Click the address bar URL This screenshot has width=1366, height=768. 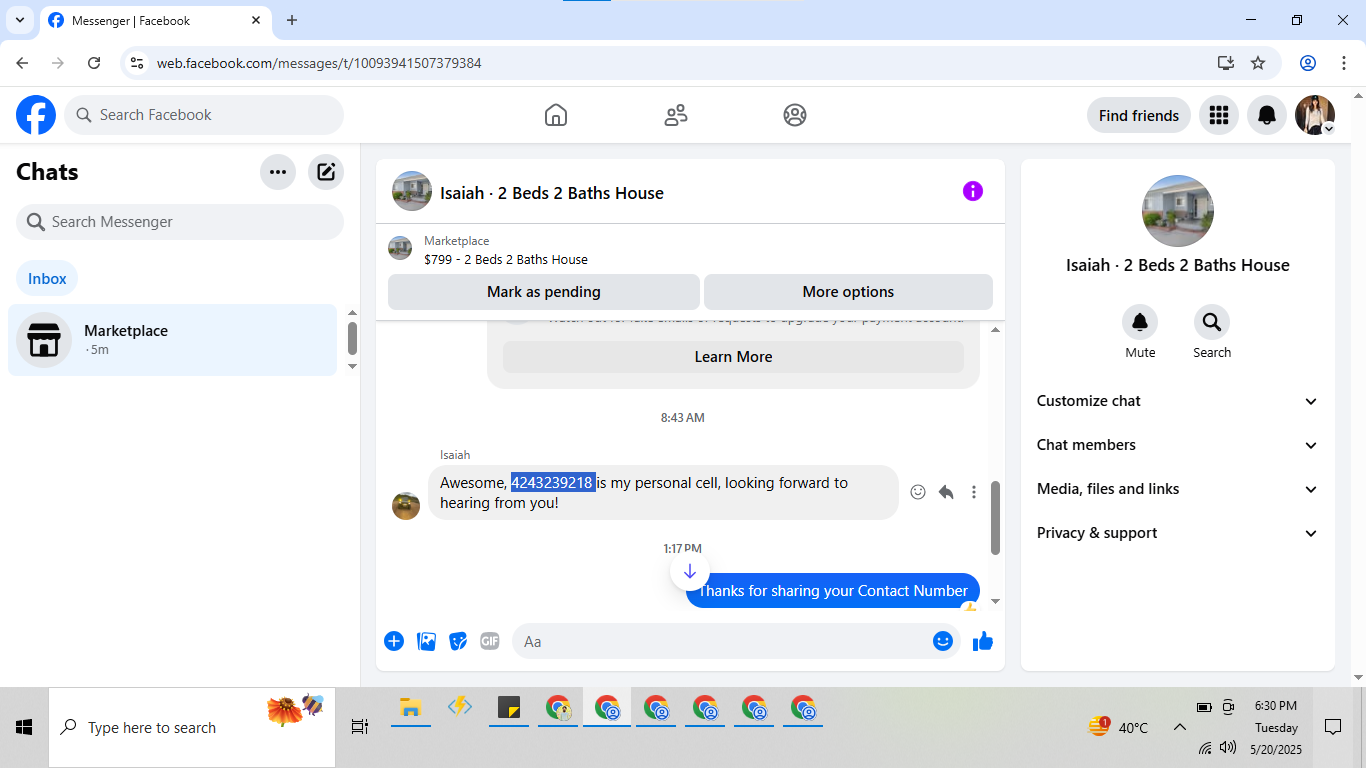(x=319, y=63)
